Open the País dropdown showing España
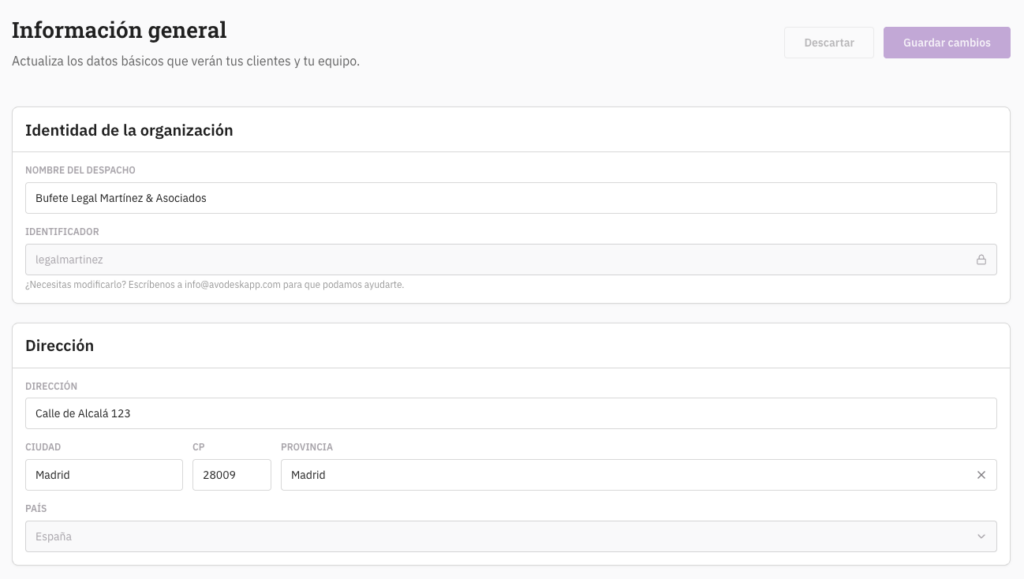This screenshot has height=579, width=1024. (x=500, y=537)
